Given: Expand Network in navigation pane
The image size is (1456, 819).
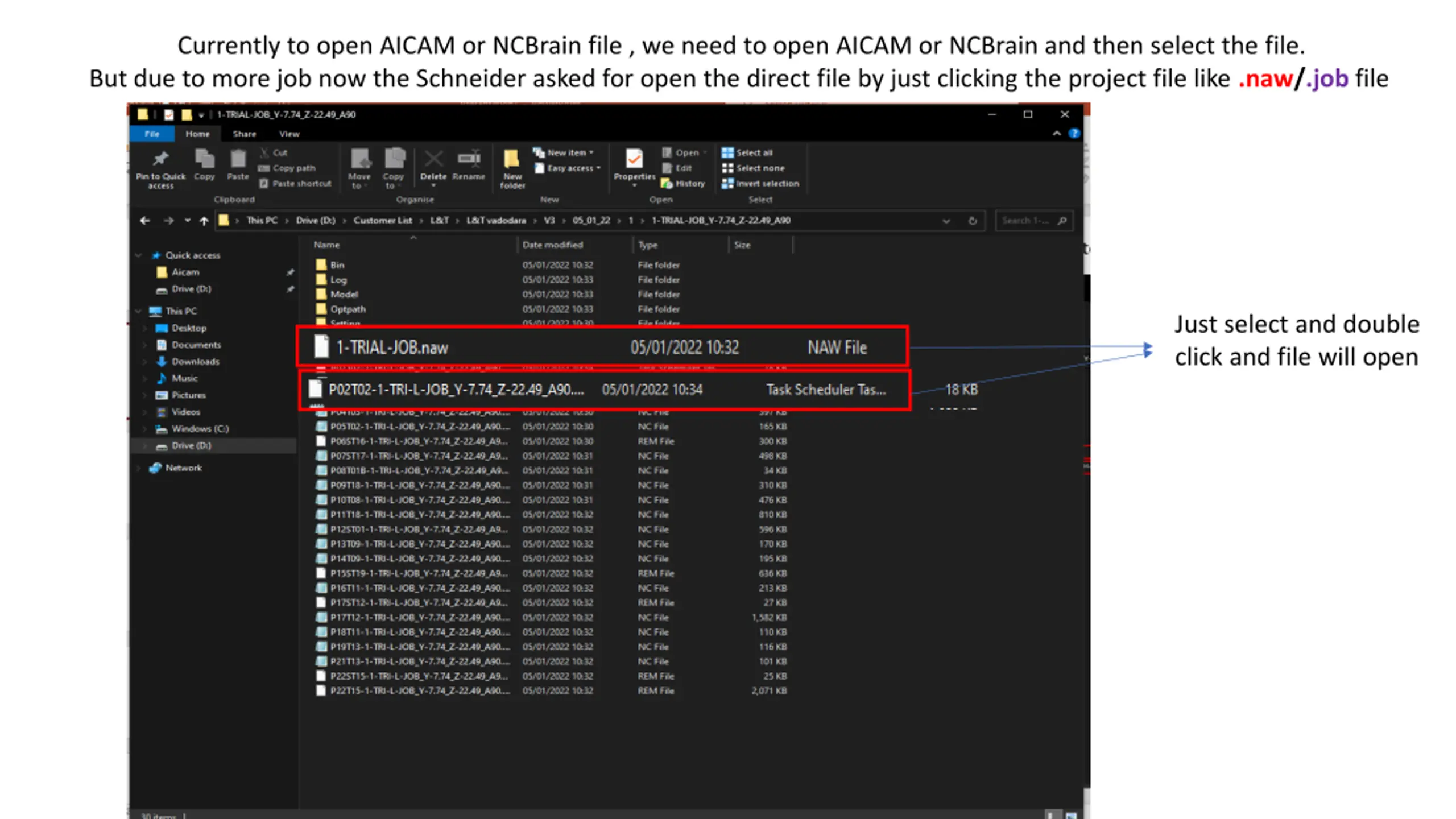Looking at the screenshot, I should point(138,468).
